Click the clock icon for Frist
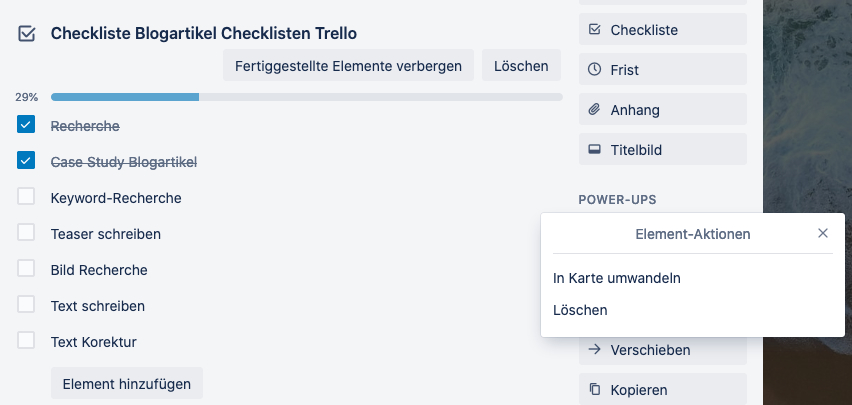The height and width of the screenshot is (405, 852). pyautogui.click(x=595, y=70)
